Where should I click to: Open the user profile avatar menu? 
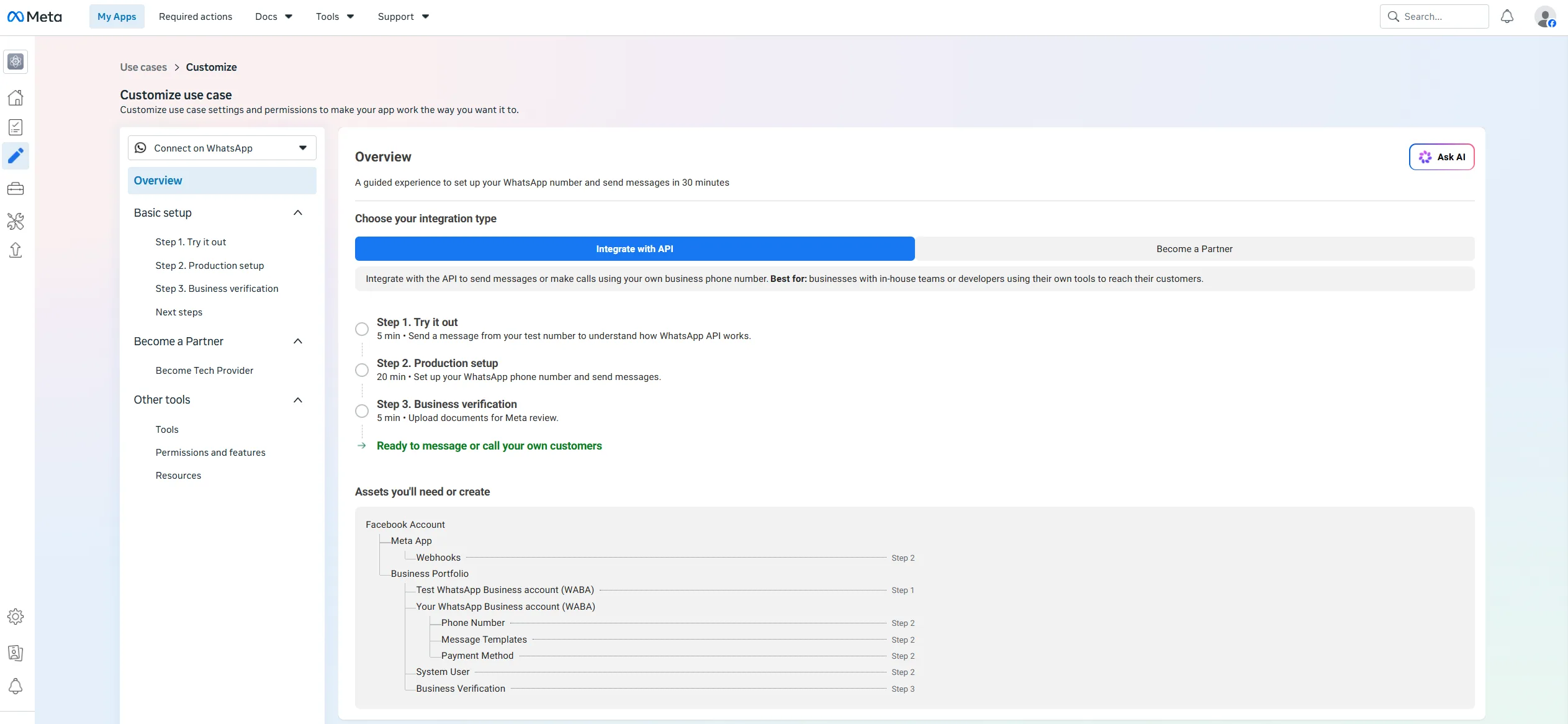coord(1545,17)
